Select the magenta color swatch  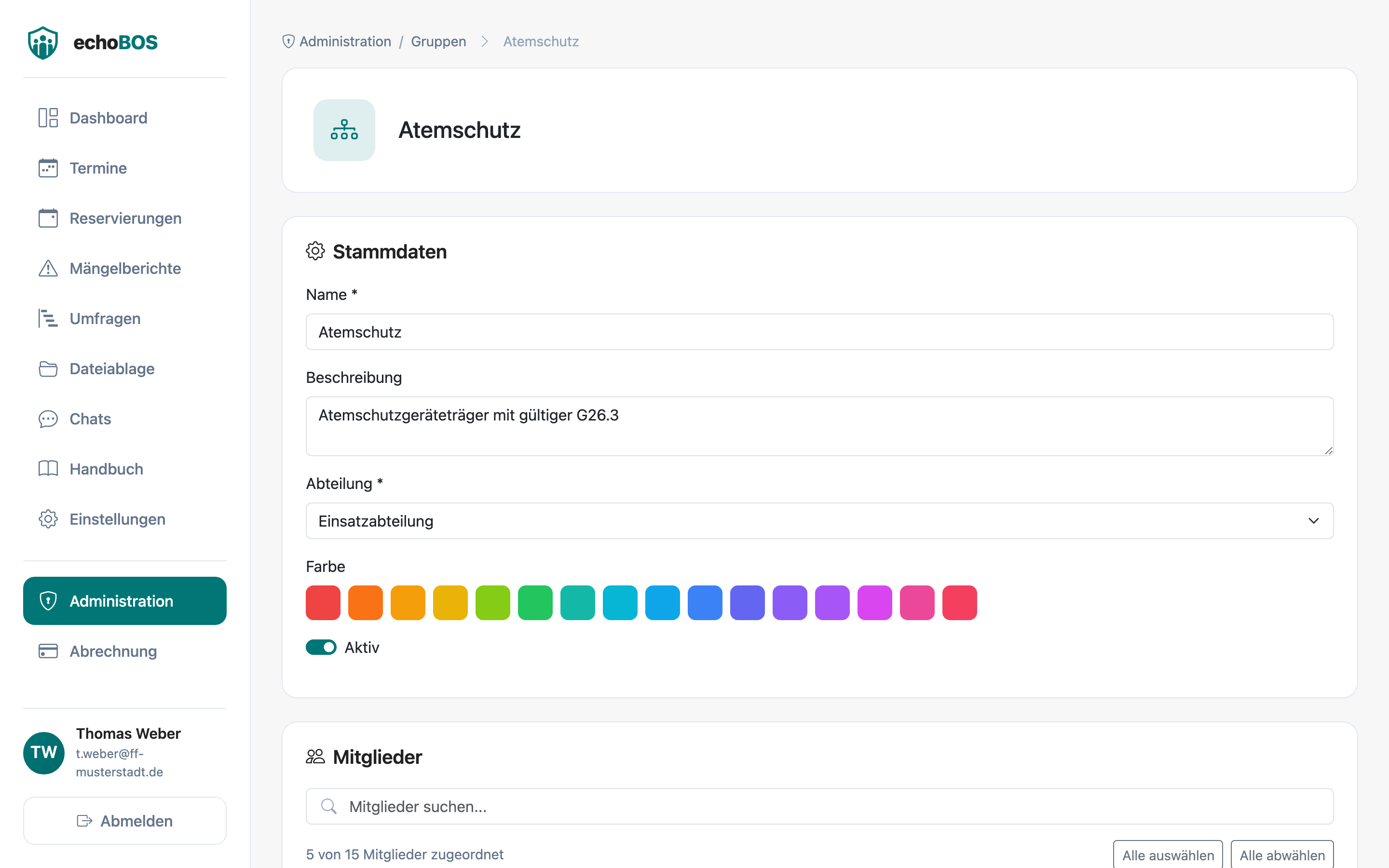tap(875, 603)
